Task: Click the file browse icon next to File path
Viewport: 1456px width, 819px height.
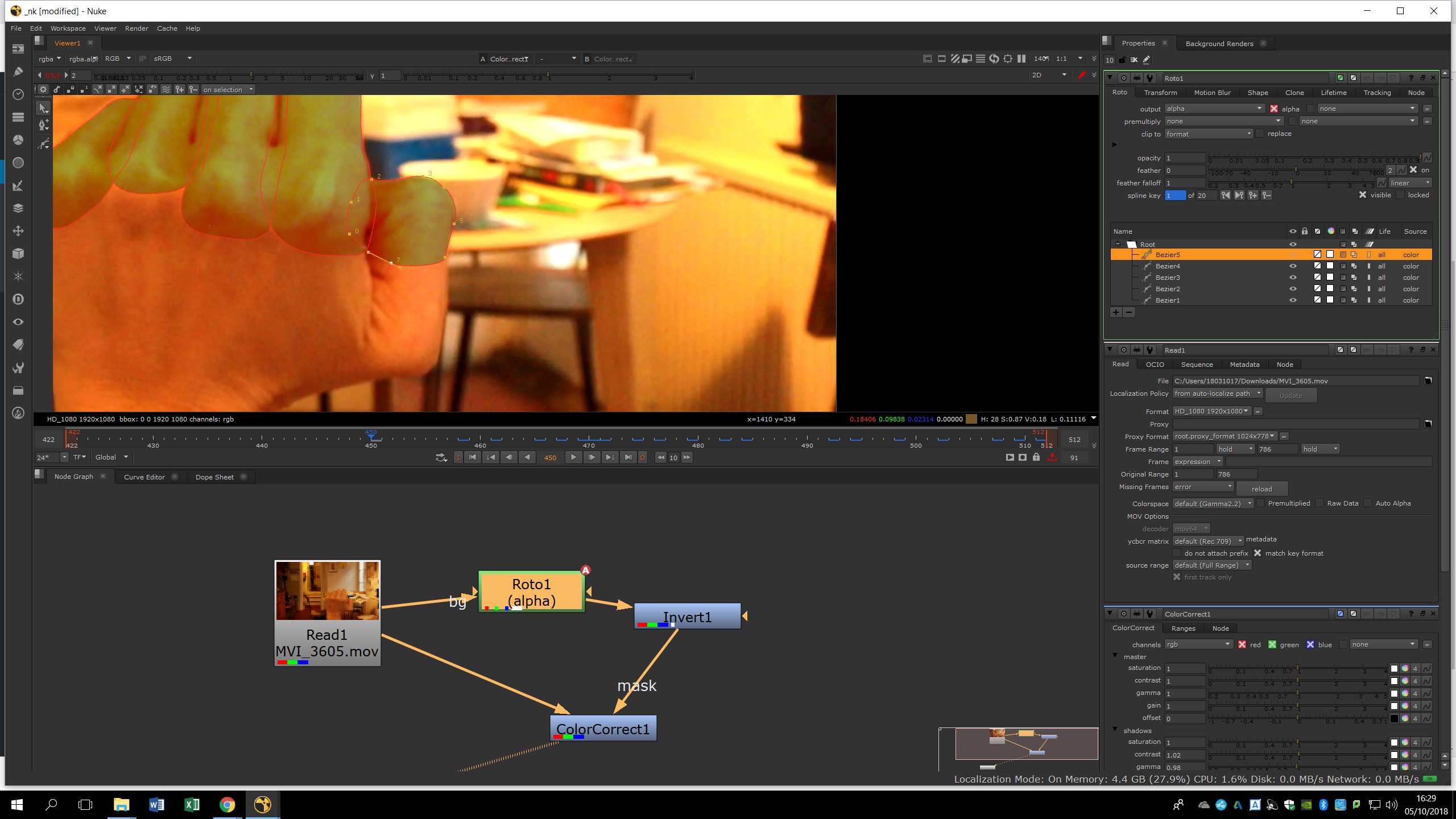Action: coord(1428,380)
